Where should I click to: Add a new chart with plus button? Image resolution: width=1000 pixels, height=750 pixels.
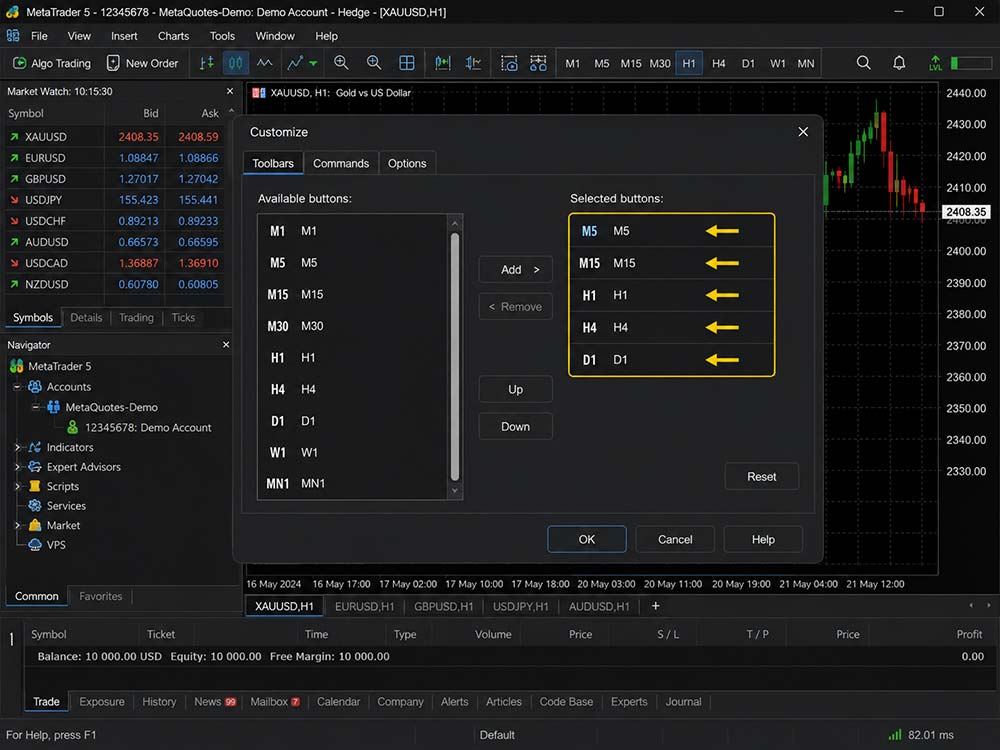coord(655,606)
